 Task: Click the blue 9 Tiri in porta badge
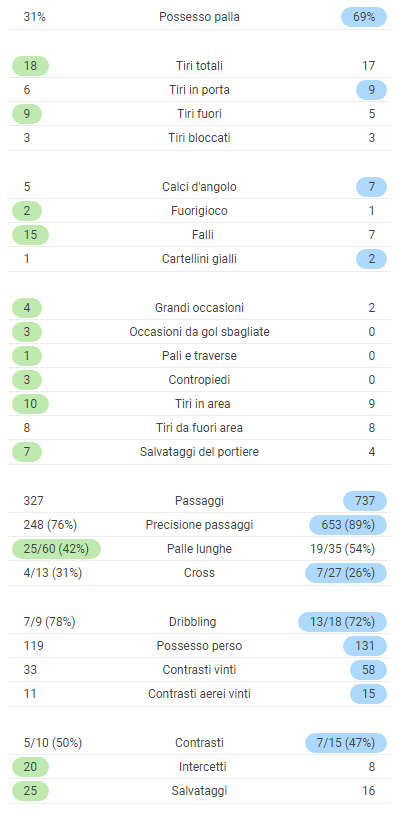click(x=371, y=90)
